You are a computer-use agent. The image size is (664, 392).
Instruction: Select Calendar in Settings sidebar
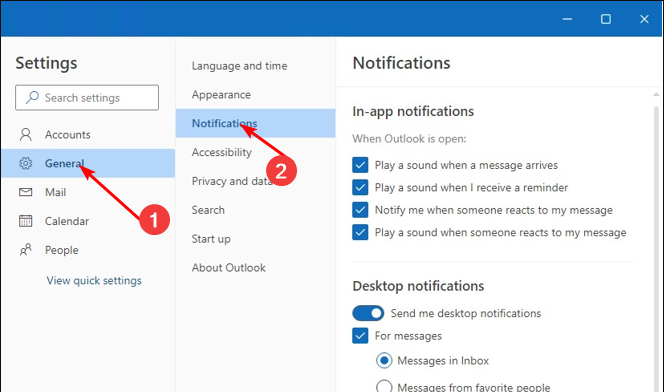(x=88, y=221)
